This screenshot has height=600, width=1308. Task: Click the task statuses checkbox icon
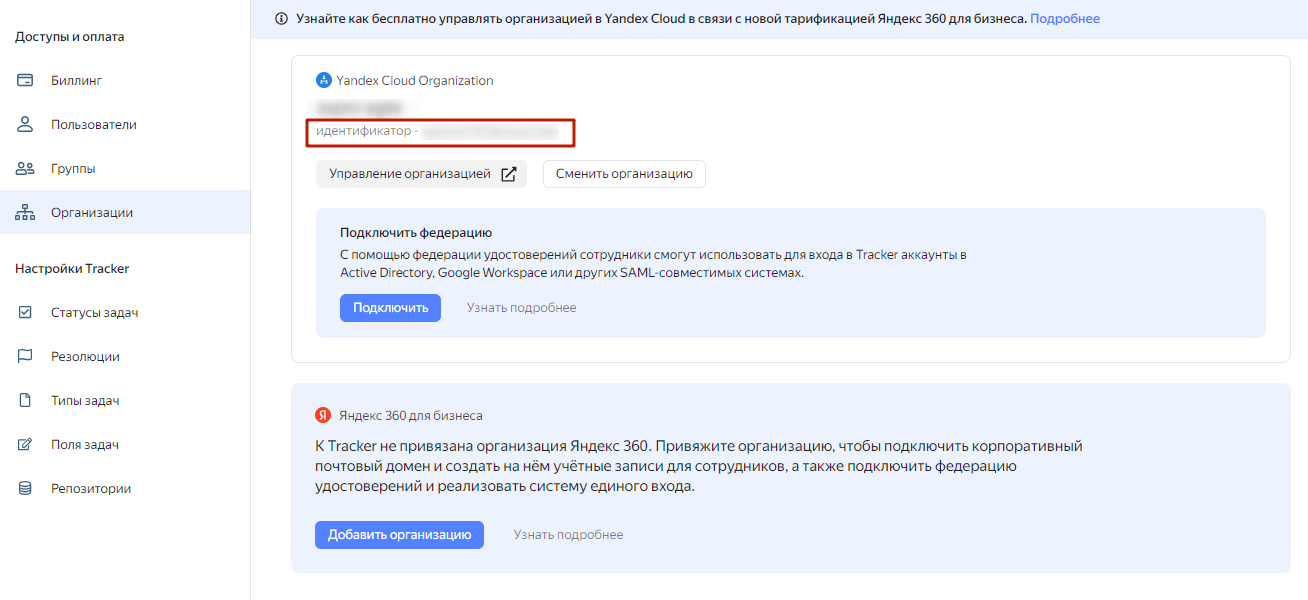[26, 312]
